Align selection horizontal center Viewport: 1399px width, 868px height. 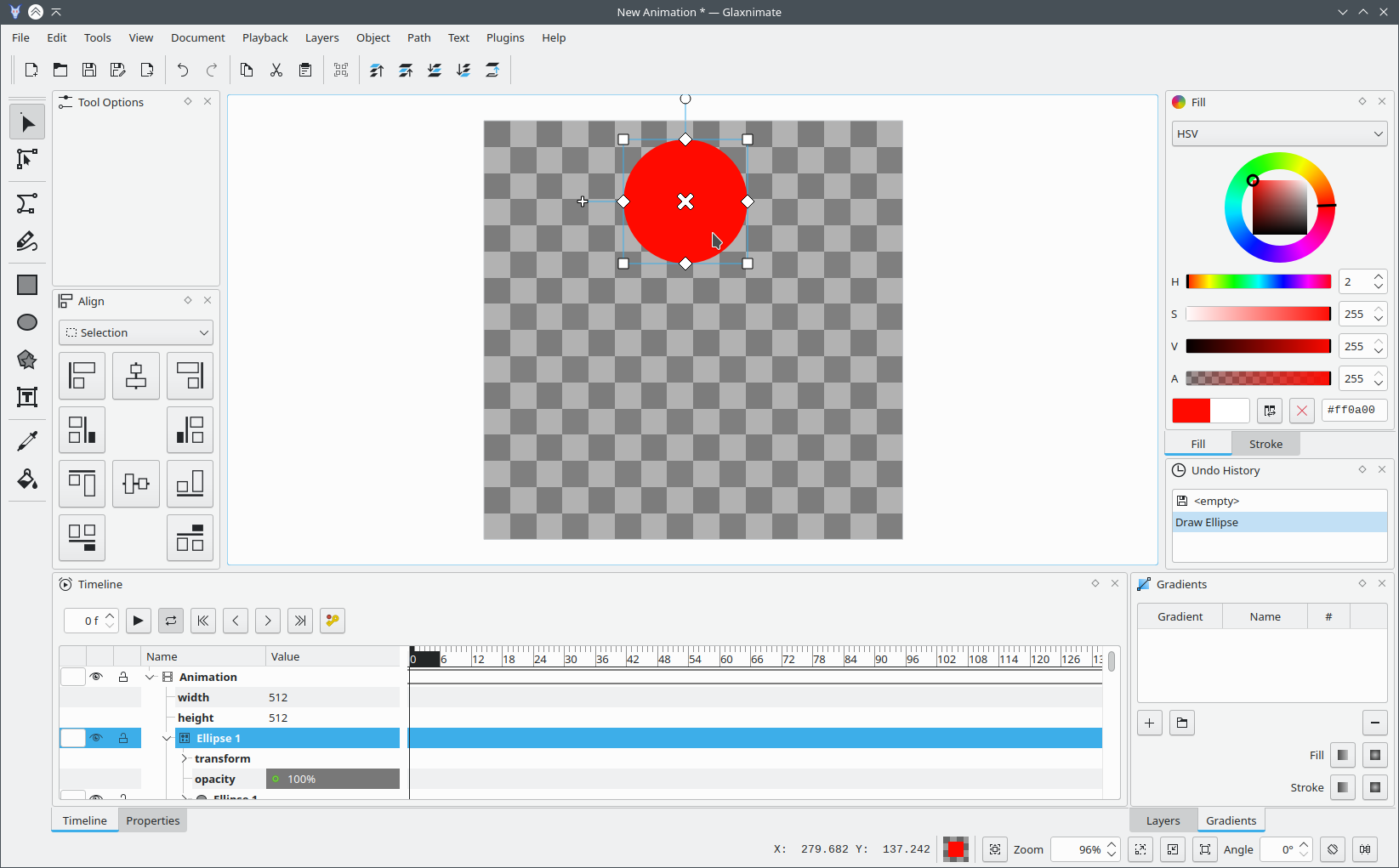136,376
